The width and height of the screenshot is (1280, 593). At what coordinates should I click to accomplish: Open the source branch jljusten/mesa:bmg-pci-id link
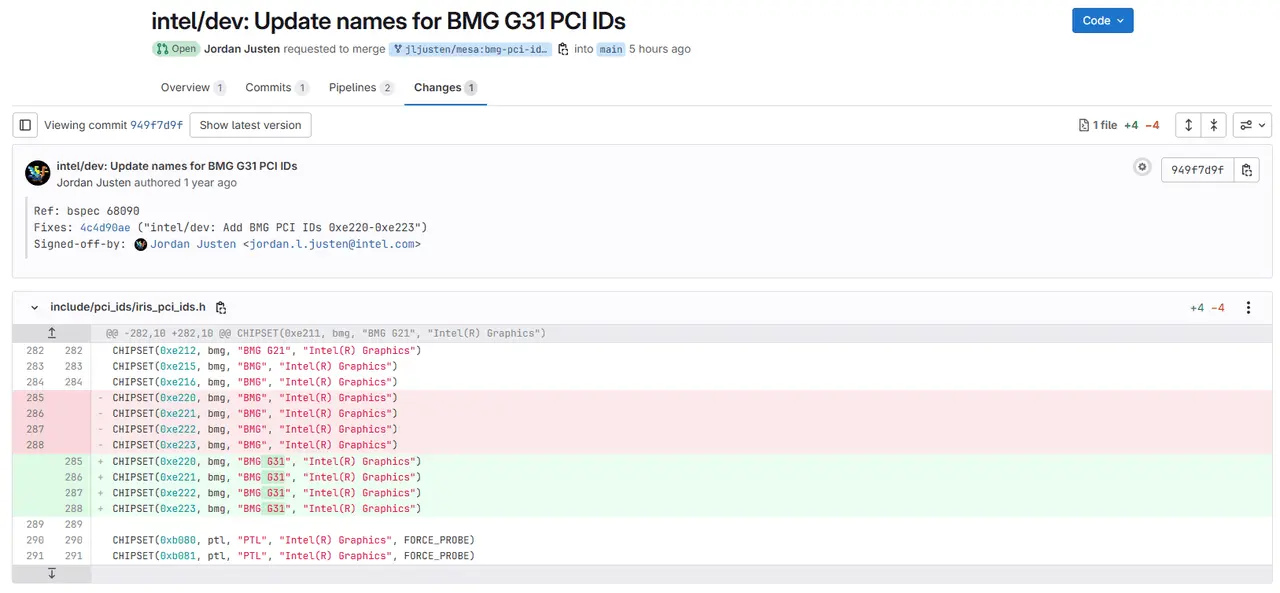coord(470,49)
